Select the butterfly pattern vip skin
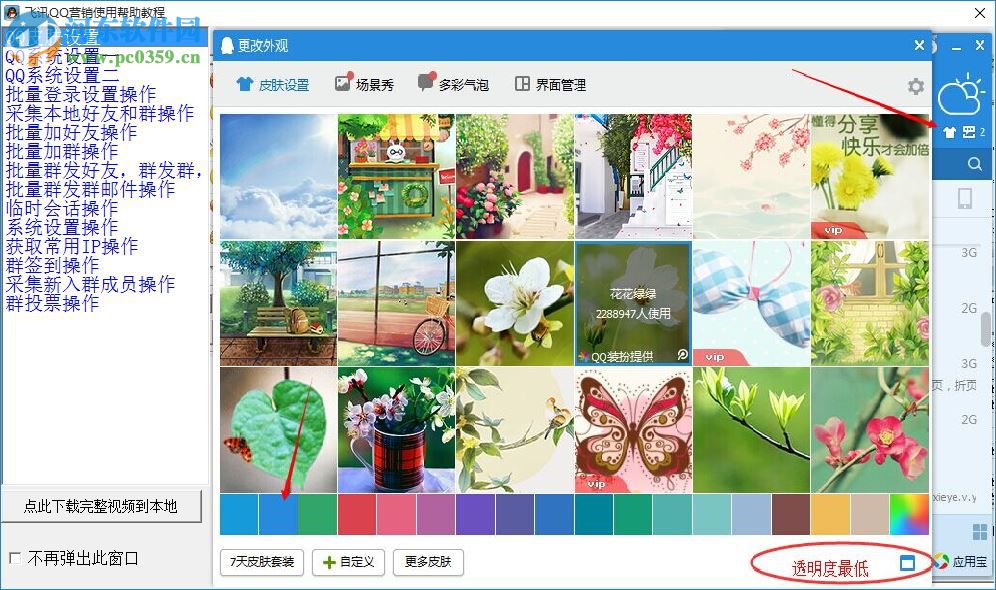 pos(633,429)
